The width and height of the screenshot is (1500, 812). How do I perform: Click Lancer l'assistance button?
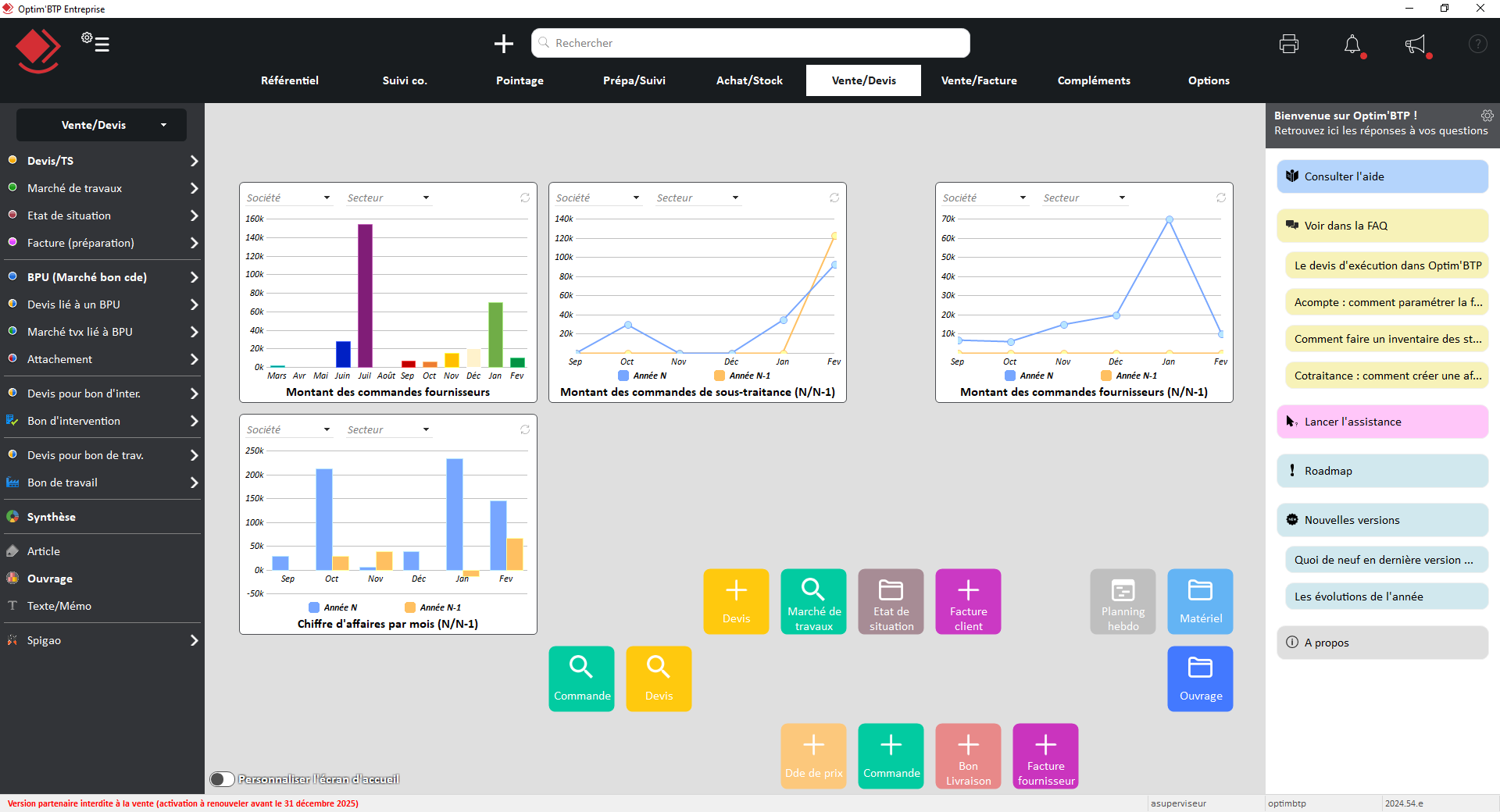click(1383, 422)
